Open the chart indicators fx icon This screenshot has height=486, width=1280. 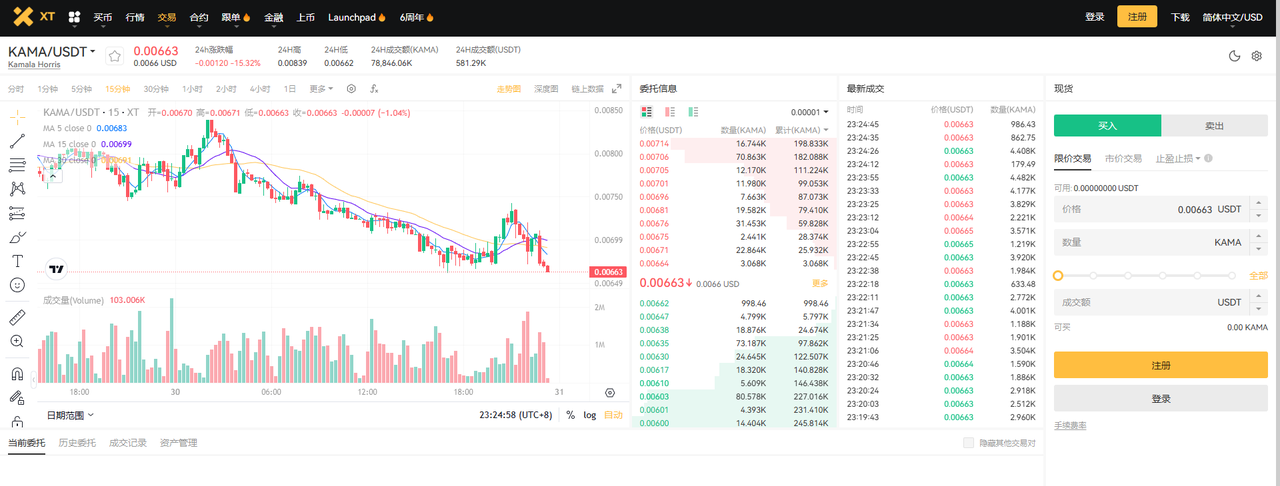374,89
